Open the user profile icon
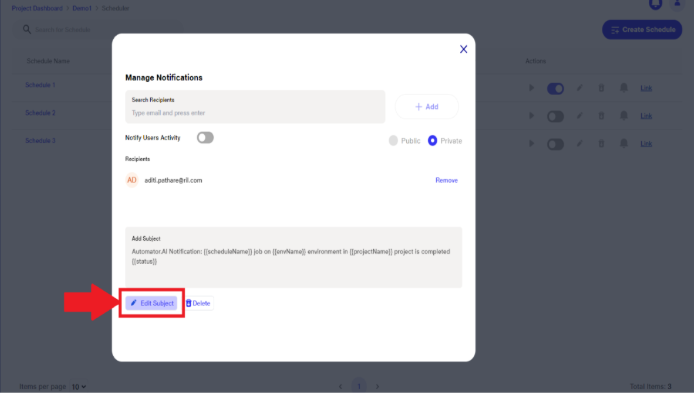Screen dimensions: 694x393 [677, 4]
